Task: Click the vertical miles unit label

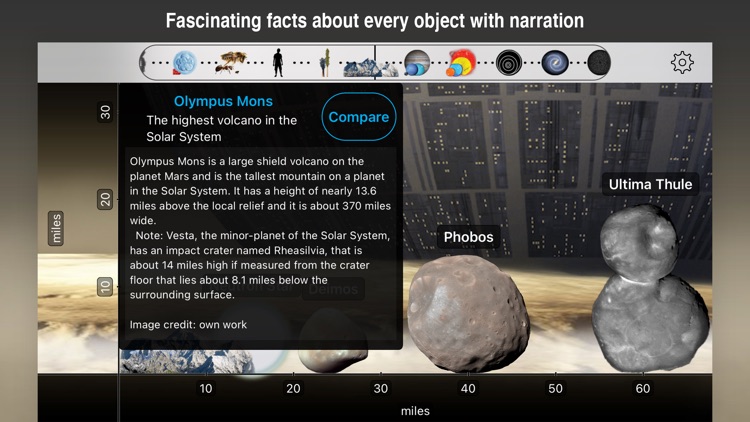Action: 56,228
